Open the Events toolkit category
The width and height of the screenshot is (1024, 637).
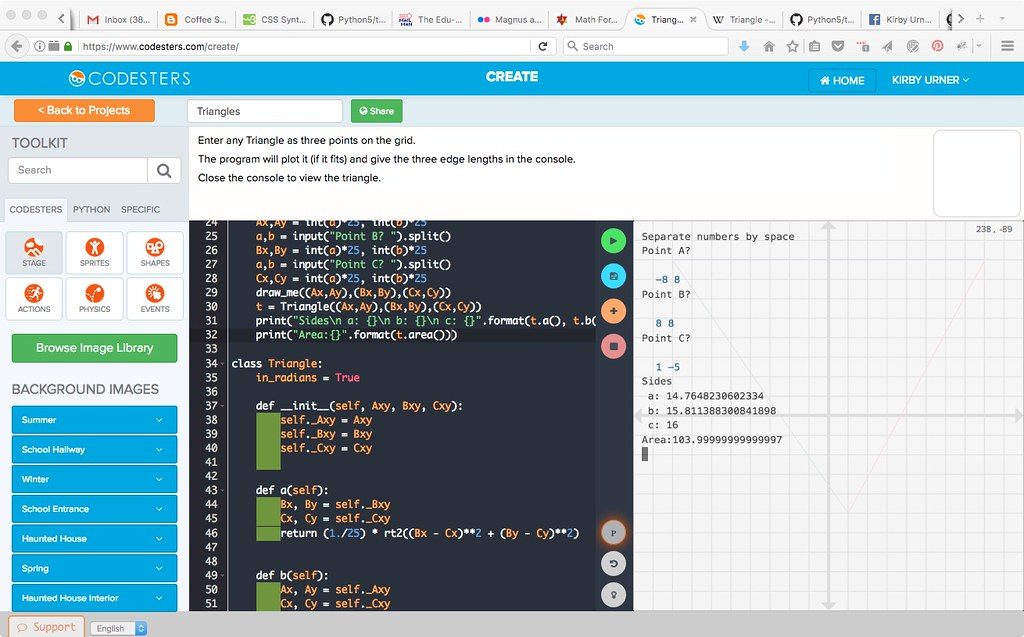tap(155, 299)
